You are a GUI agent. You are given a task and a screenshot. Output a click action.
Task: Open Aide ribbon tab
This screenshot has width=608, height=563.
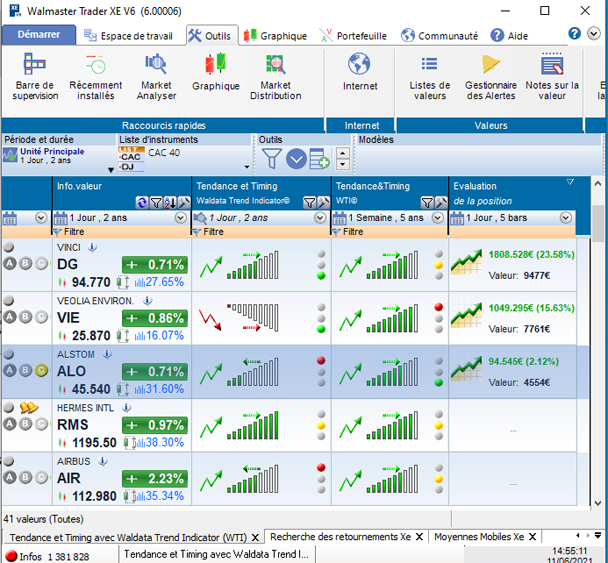pyautogui.click(x=509, y=36)
